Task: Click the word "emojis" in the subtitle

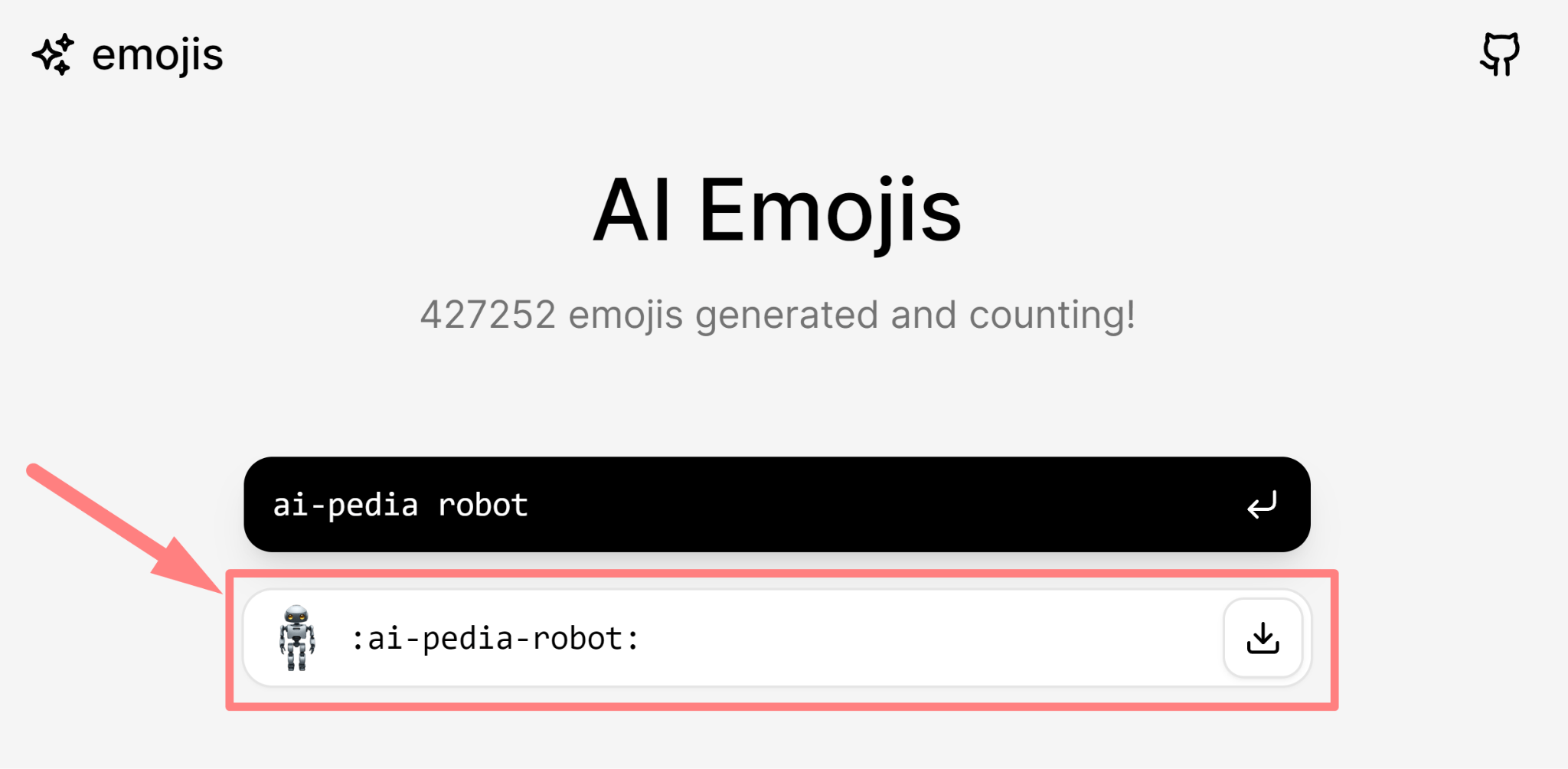Action: (x=626, y=315)
